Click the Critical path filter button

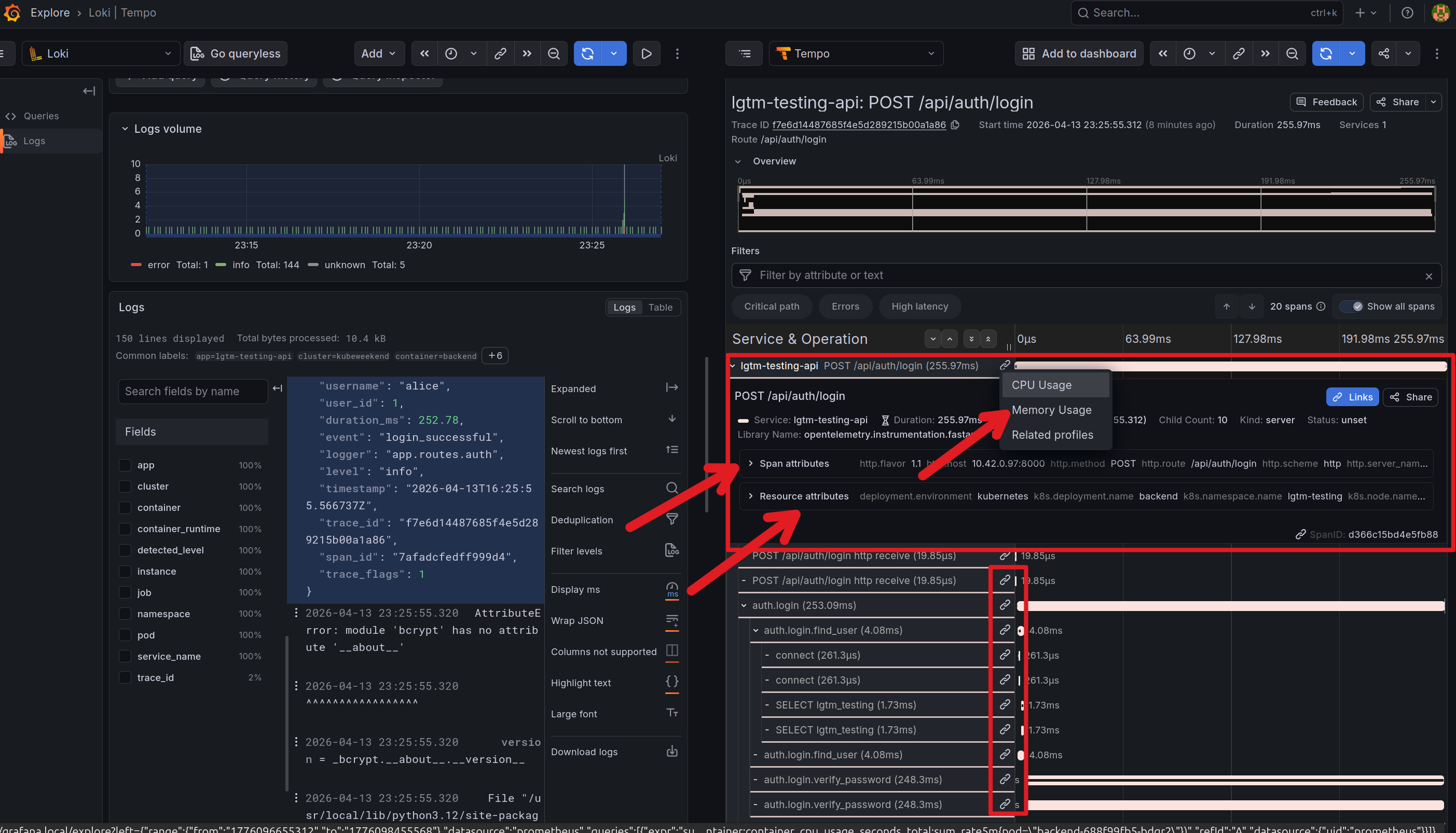(772, 307)
